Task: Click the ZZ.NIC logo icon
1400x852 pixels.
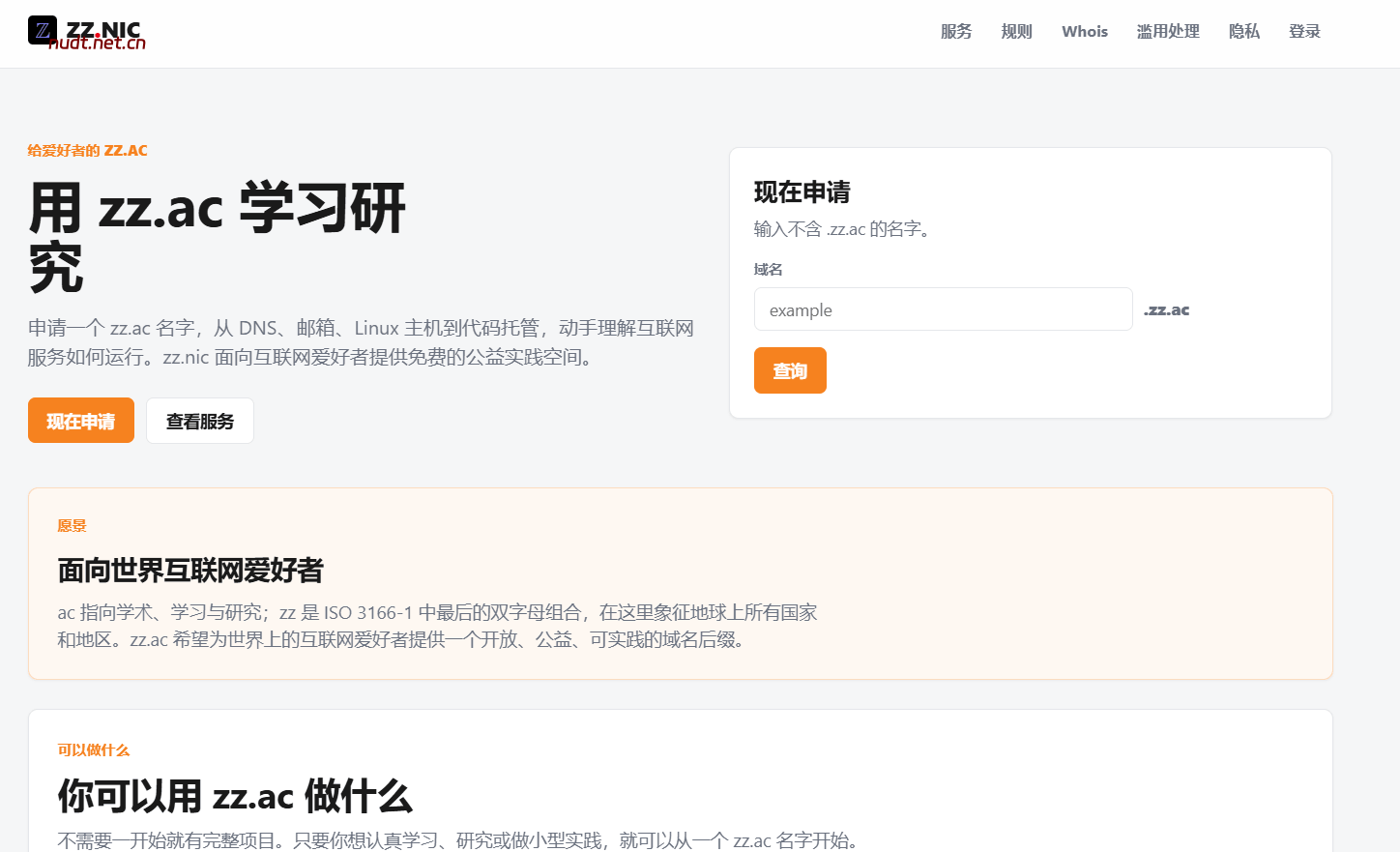Action: [43, 30]
